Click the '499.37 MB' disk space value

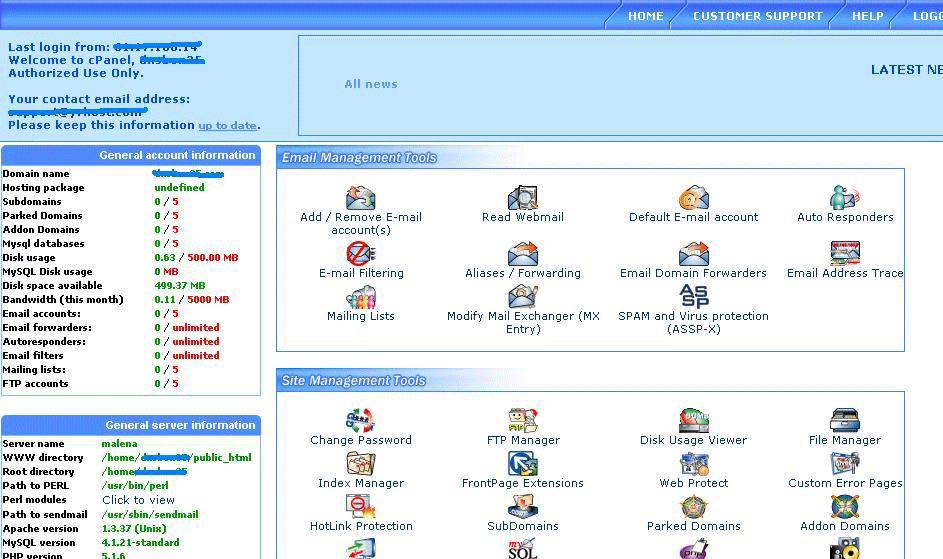tap(180, 286)
